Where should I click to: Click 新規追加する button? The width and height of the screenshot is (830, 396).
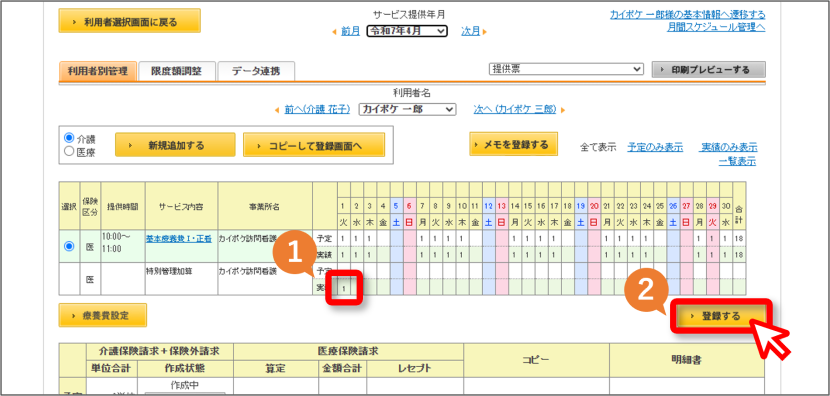pyautogui.click(x=175, y=145)
